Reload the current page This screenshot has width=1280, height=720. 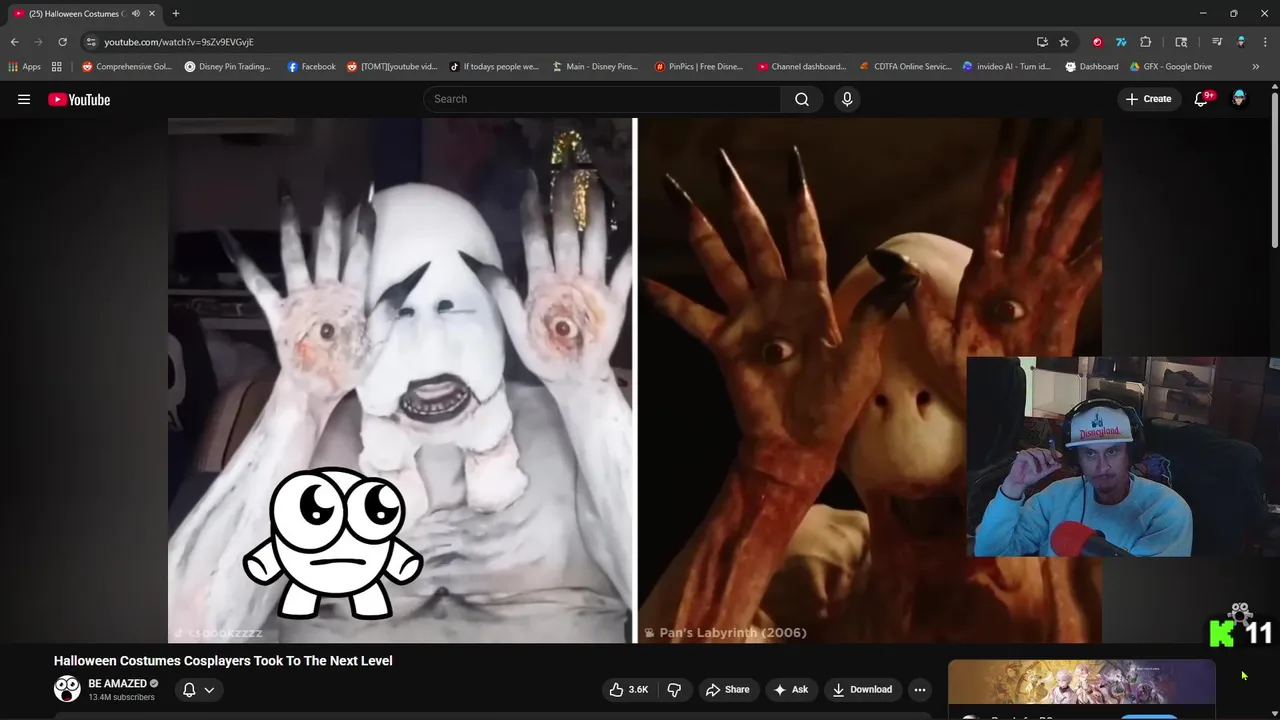click(62, 42)
